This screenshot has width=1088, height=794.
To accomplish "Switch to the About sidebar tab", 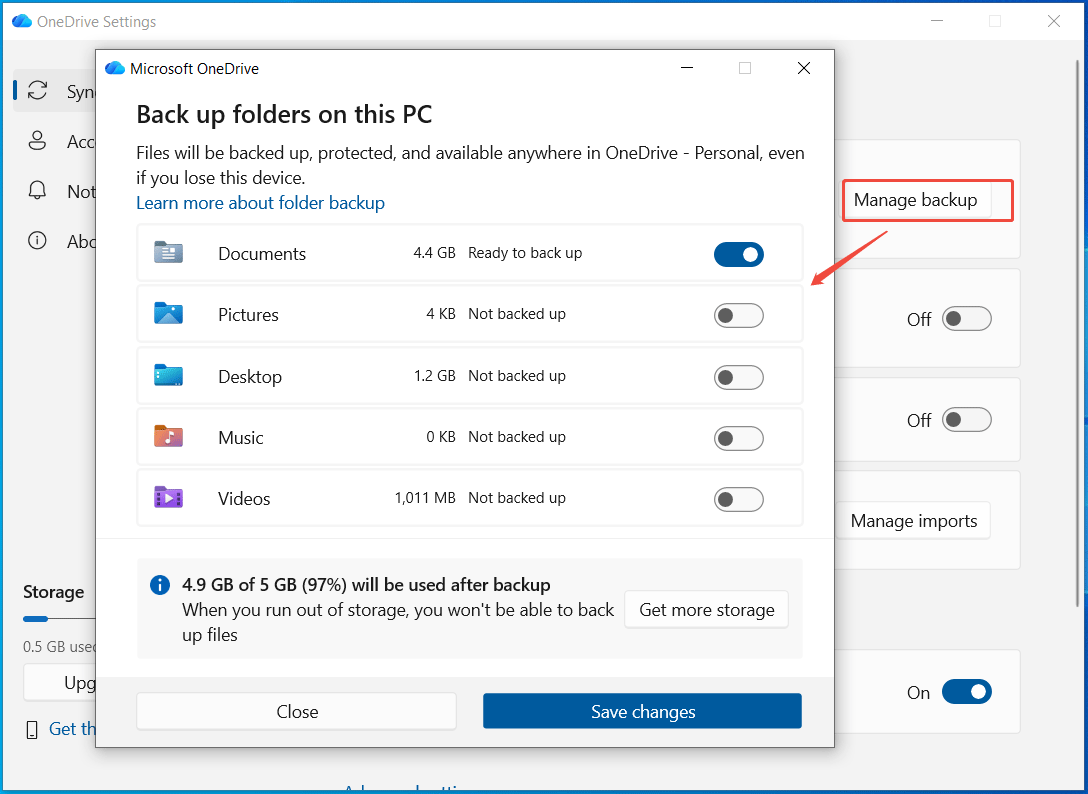I will pos(37,241).
